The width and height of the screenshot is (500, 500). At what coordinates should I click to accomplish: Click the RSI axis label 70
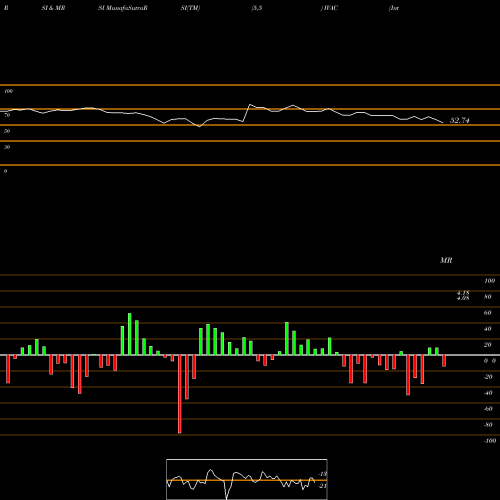(7, 115)
